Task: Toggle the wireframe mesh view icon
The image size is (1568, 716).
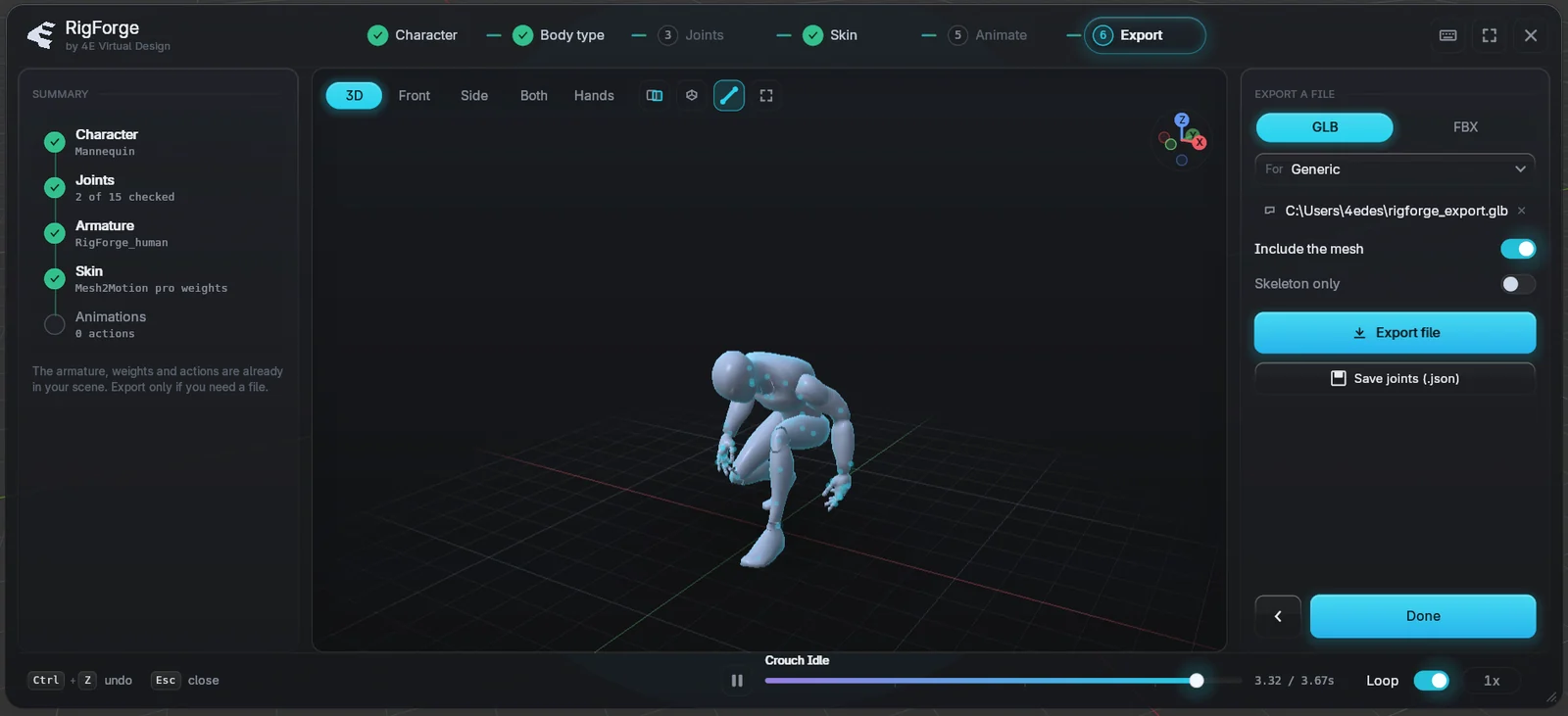Action: [692, 95]
